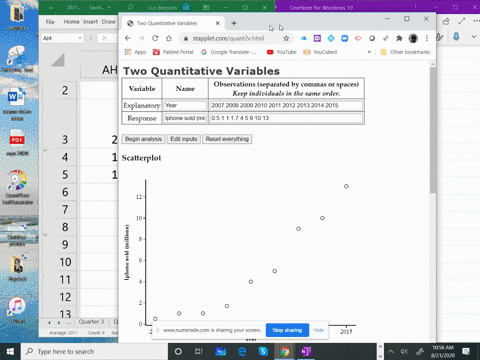Click the muted volume tray icon

404,352
